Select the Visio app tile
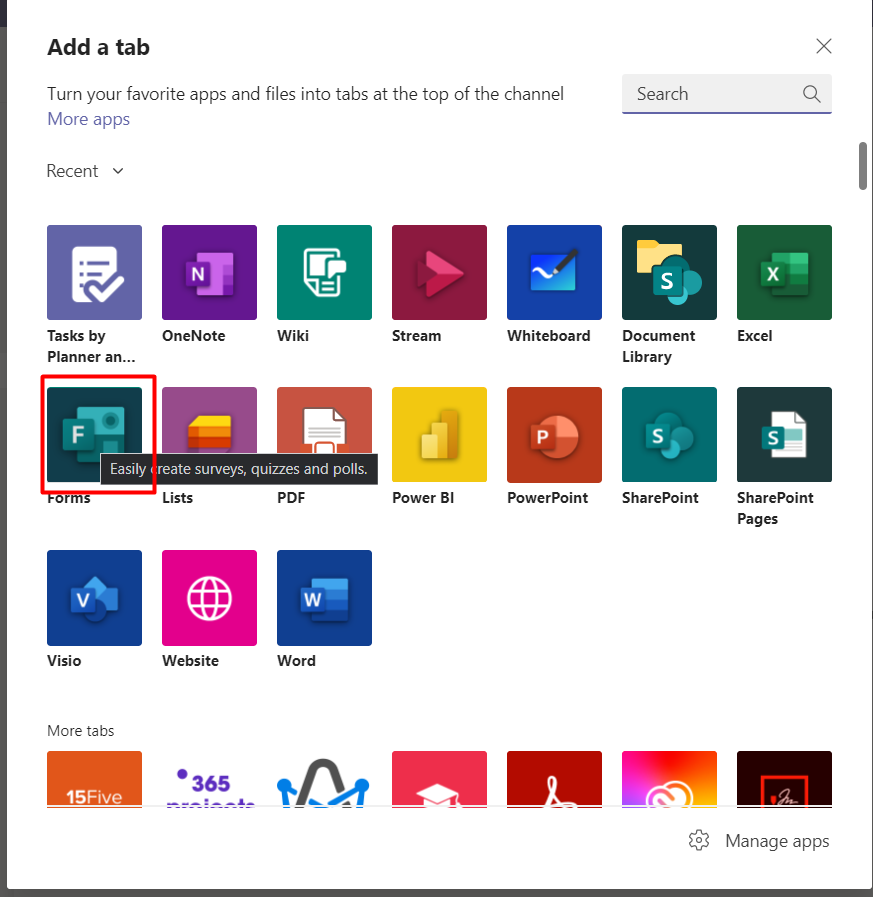 [94, 598]
